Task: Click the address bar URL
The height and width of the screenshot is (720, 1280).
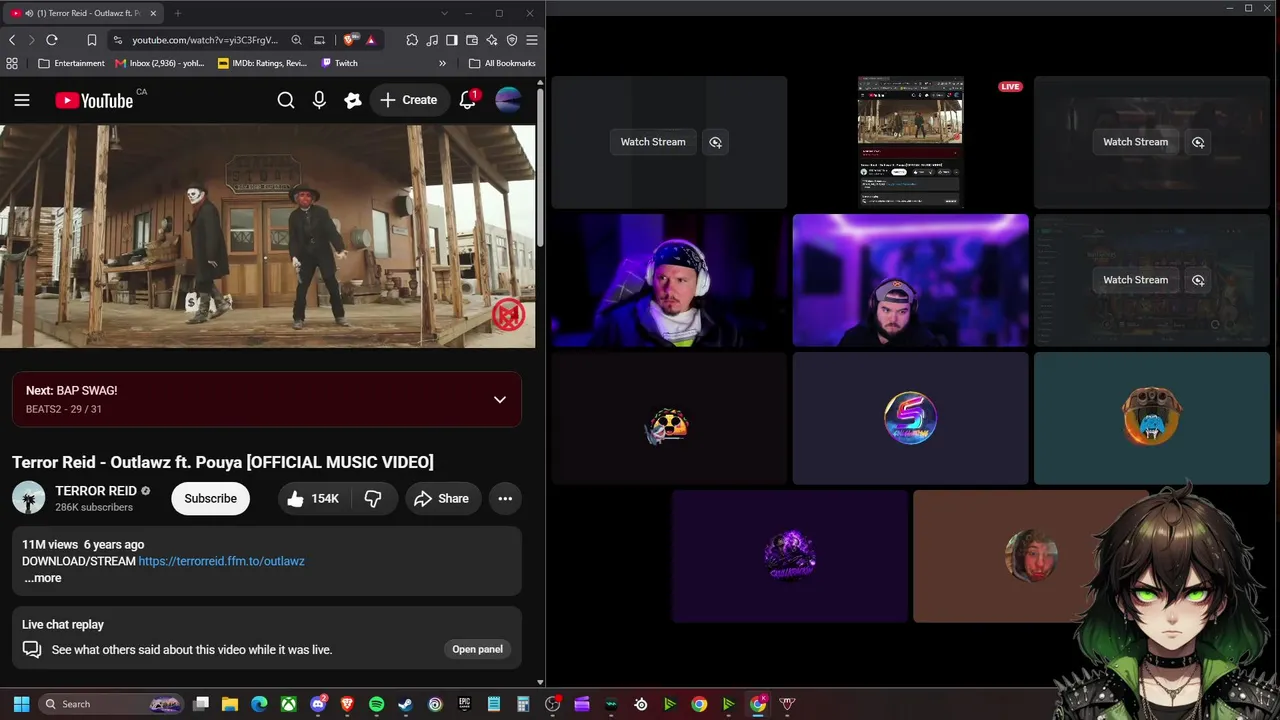Action: [x=205, y=40]
